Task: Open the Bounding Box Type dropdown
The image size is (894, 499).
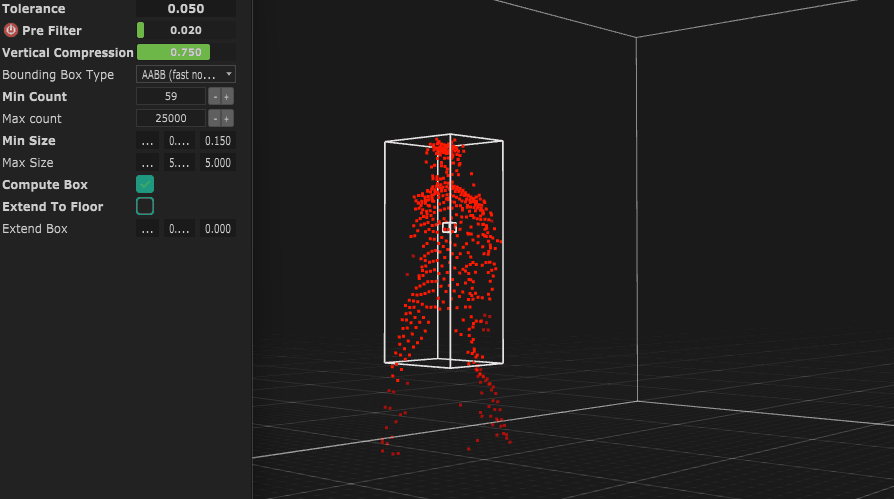Action: [x=186, y=75]
